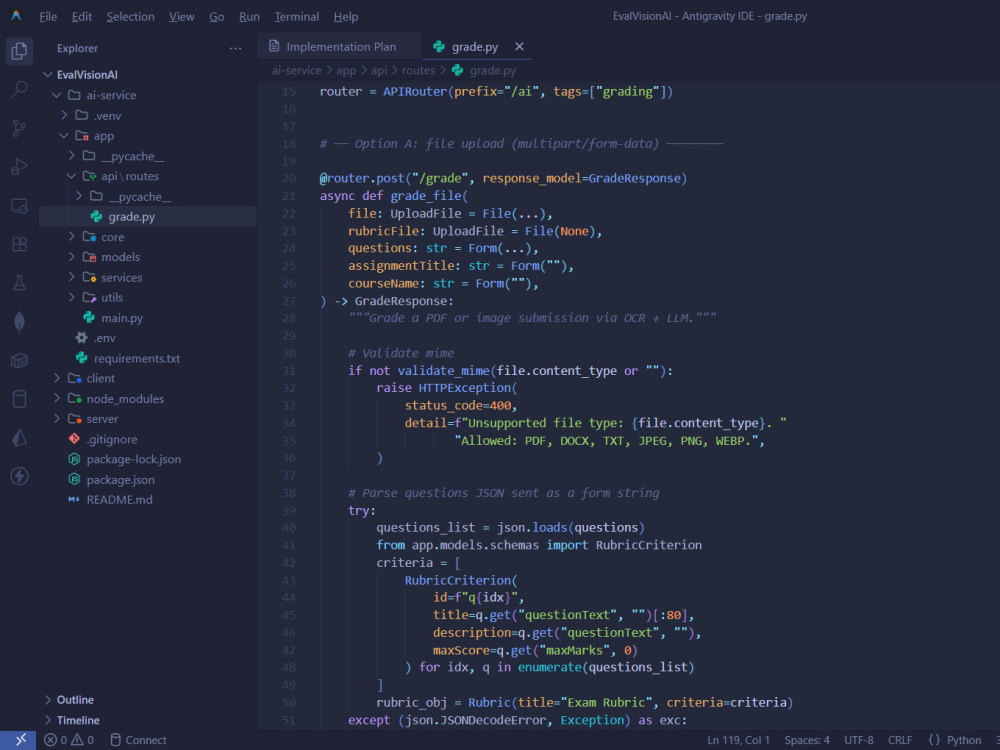This screenshot has height=750, width=1000.
Task: Change indentation via Spaces: 4
Action: click(x=807, y=740)
